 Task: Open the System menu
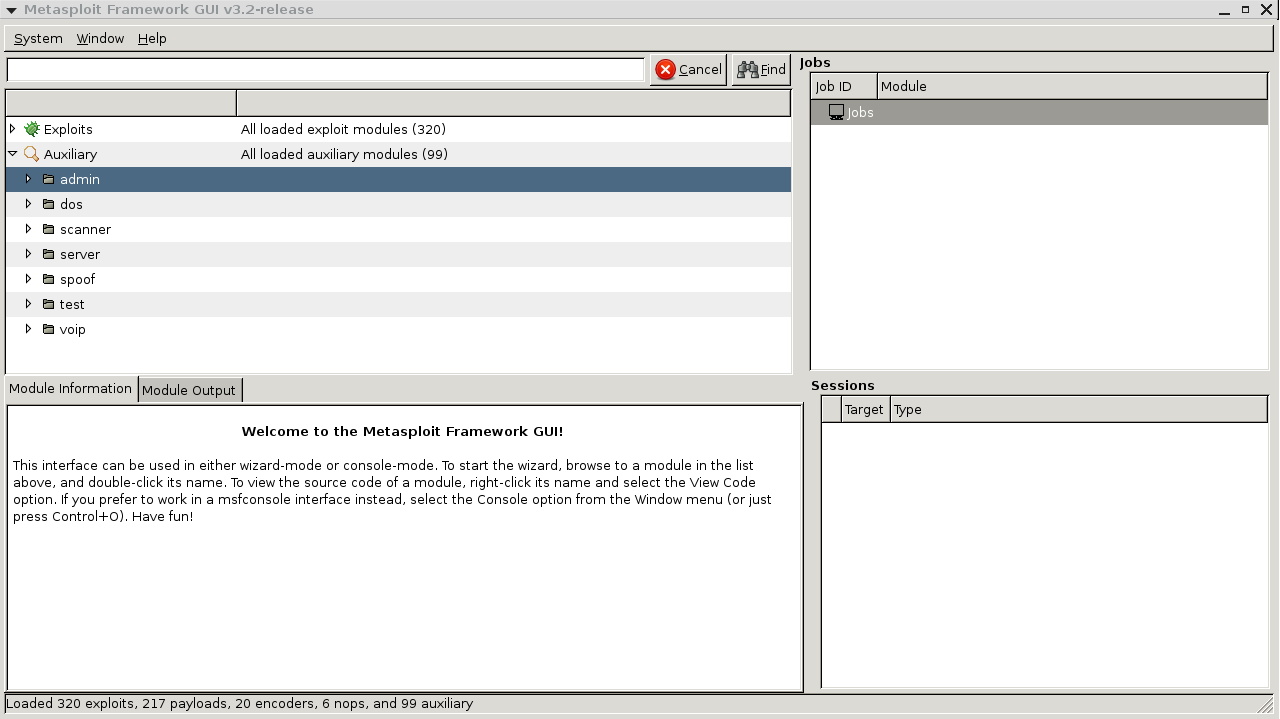(x=38, y=38)
